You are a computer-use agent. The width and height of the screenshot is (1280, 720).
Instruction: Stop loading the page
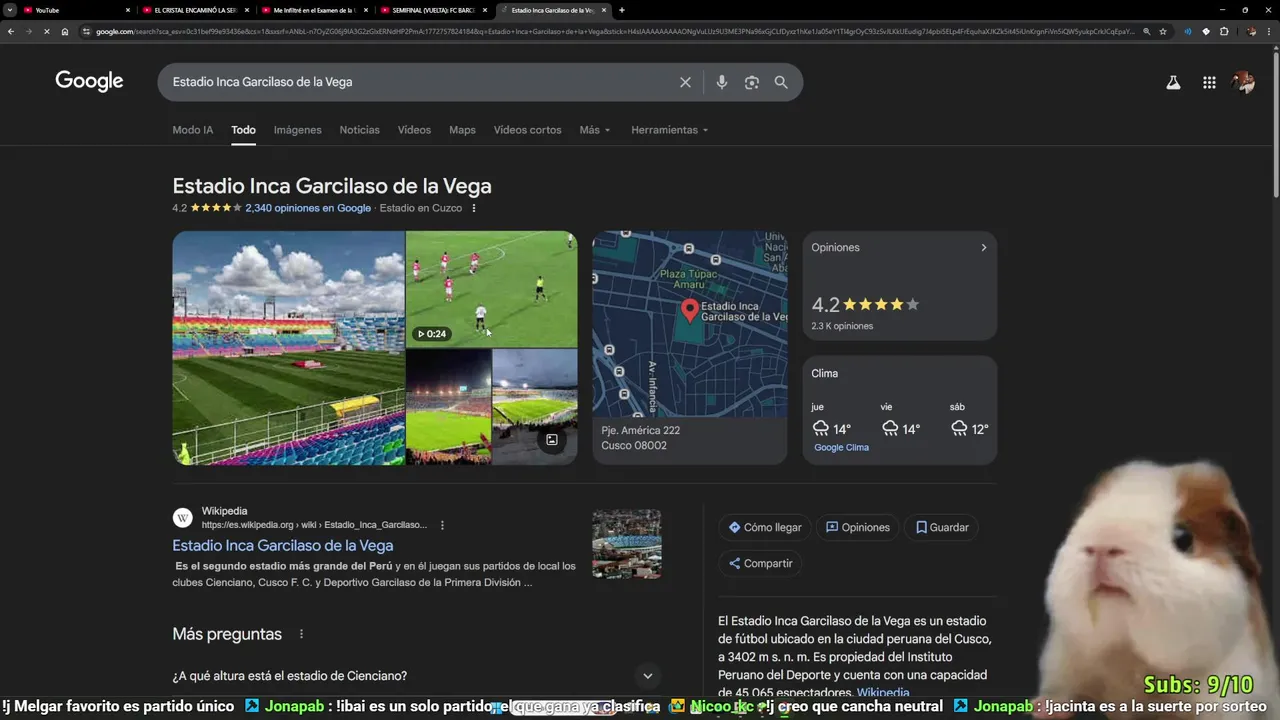tap(46, 31)
